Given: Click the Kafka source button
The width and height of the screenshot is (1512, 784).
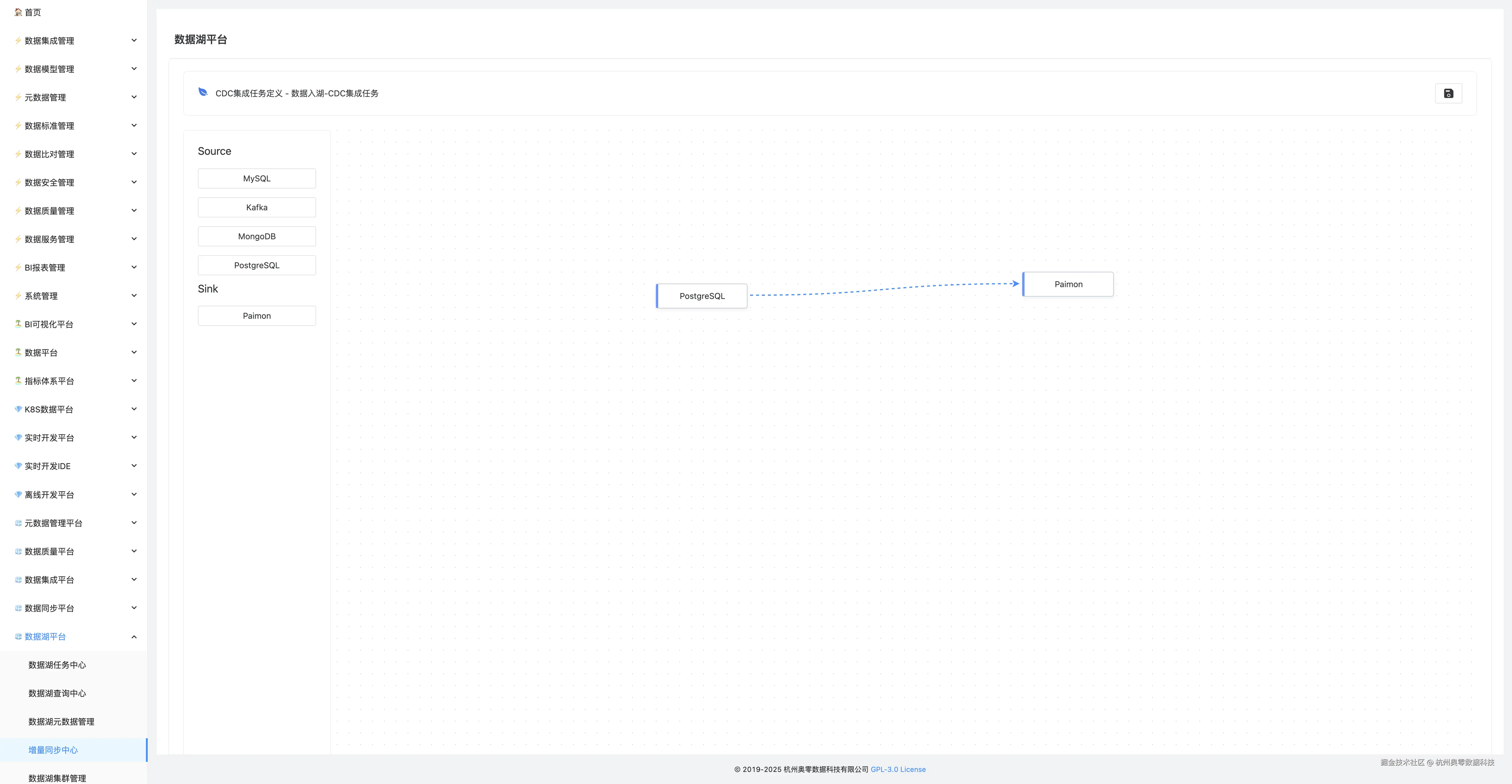Looking at the screenshot, I should pyautogui.click(x=256, y=207).
